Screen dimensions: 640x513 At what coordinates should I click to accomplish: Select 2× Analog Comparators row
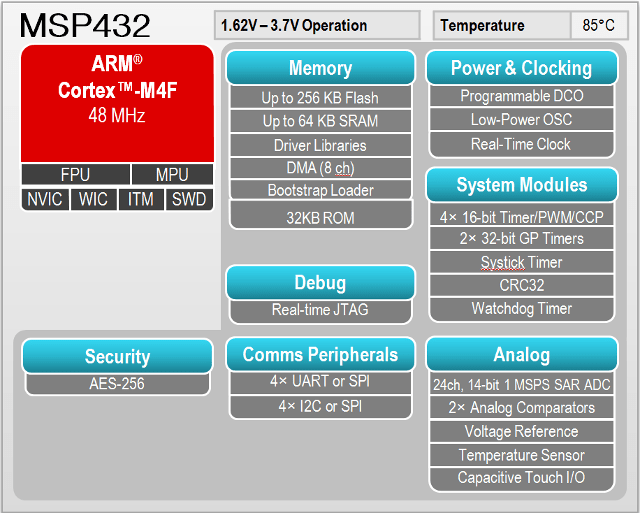(522, 407)
